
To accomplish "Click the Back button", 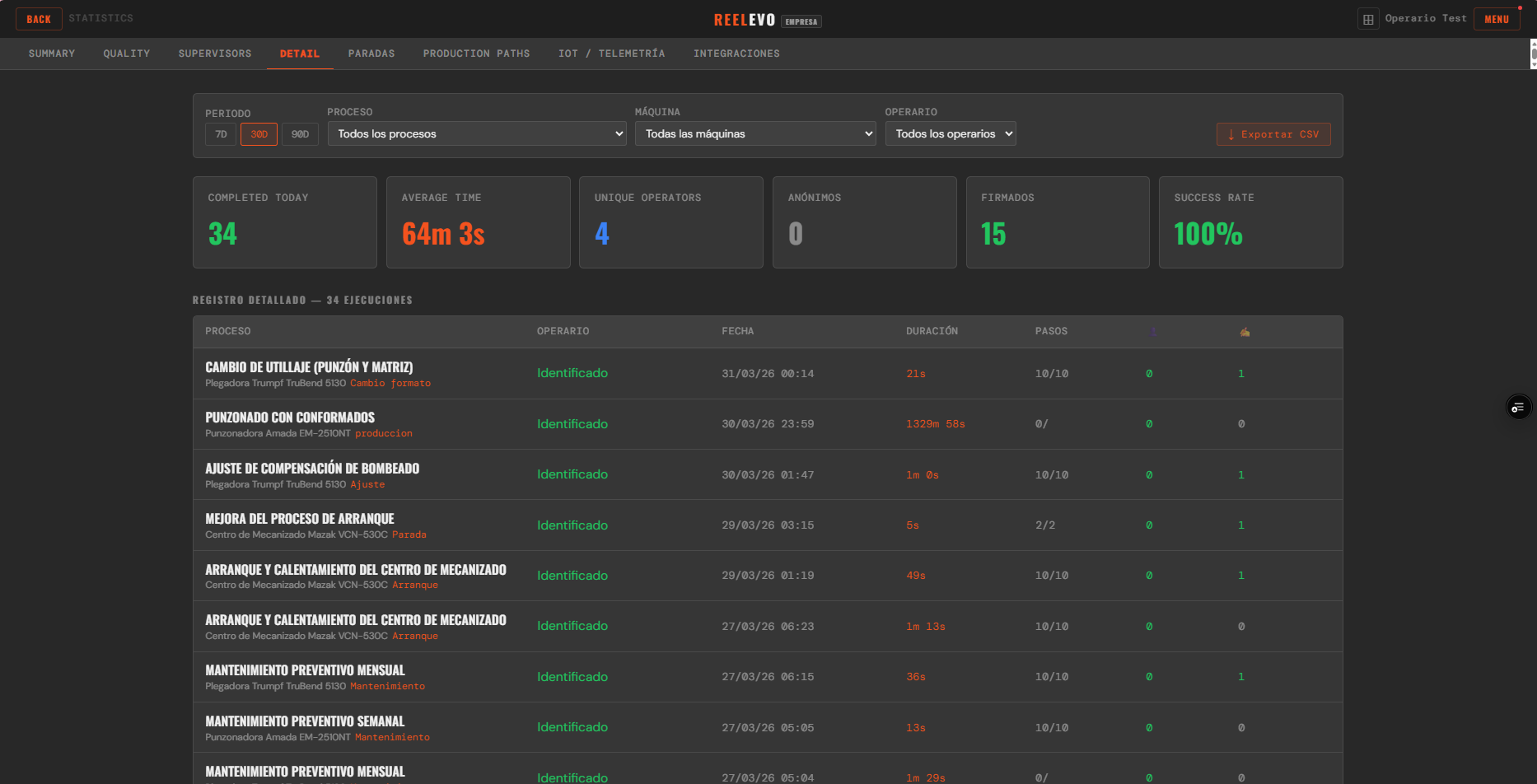I will point(39,19).
